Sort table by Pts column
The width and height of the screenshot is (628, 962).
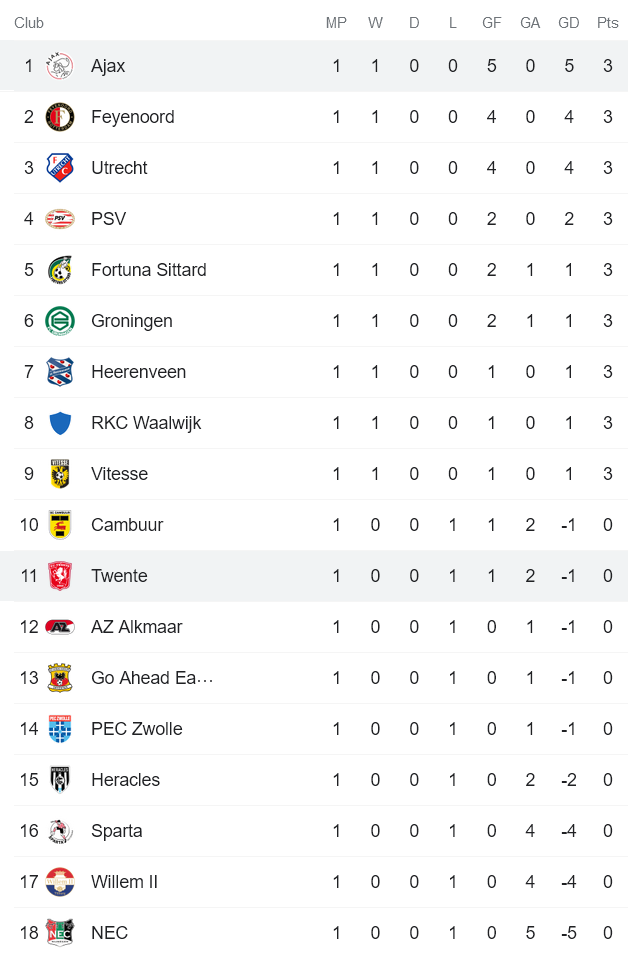pos(607,22)
